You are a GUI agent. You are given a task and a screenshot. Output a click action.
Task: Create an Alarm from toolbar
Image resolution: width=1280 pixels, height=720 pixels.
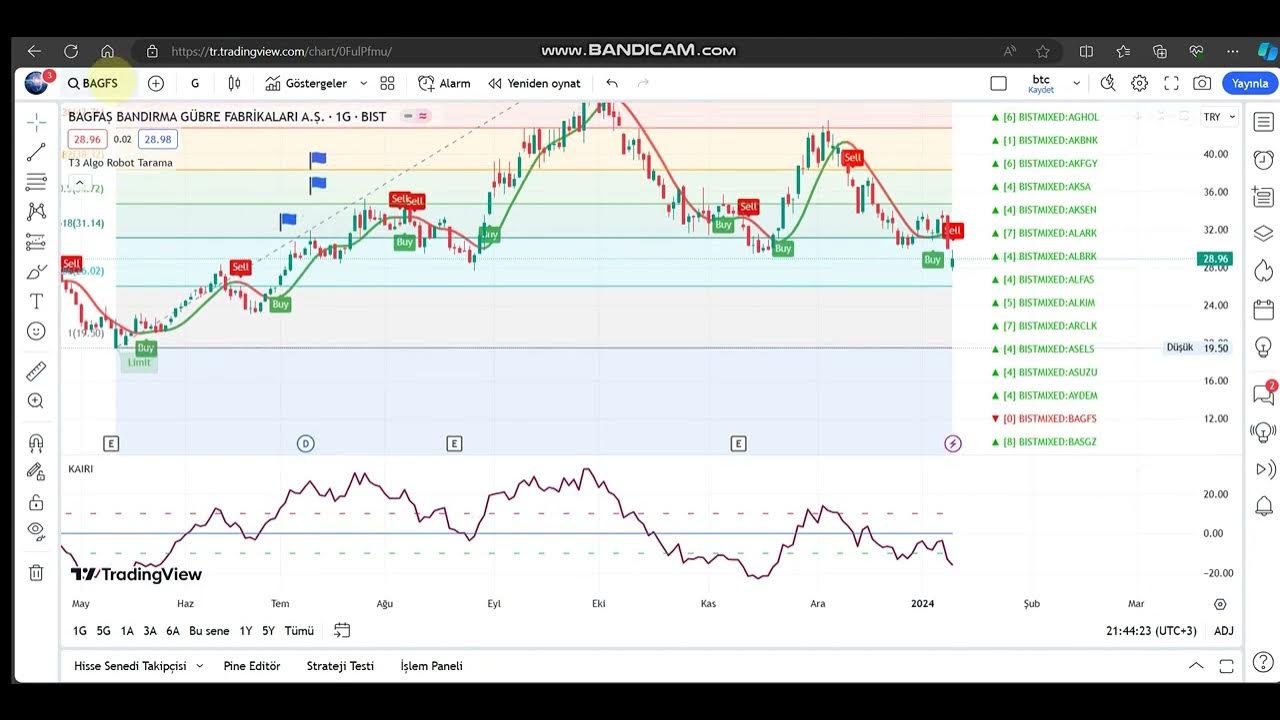click(x=444, y=83)
